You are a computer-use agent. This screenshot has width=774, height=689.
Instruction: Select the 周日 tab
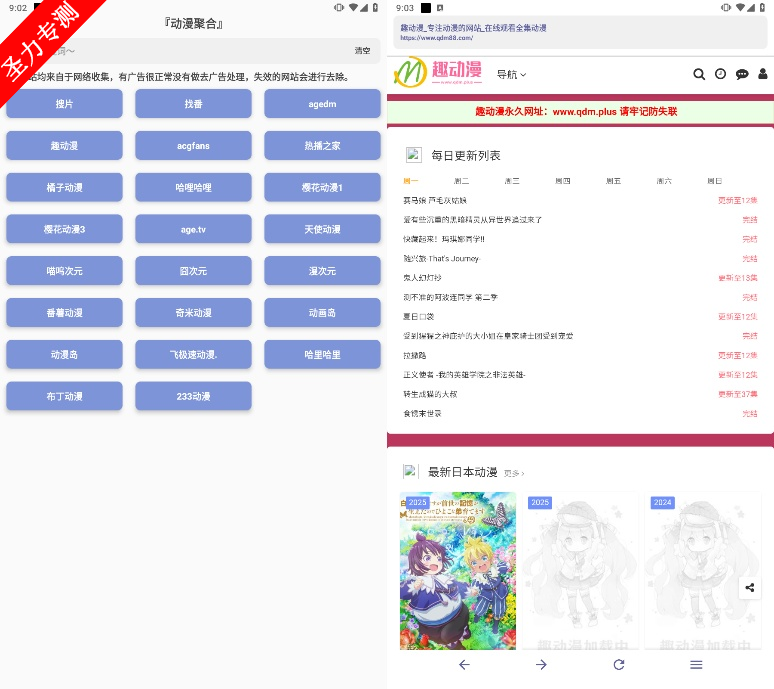(x=715, y=181)
